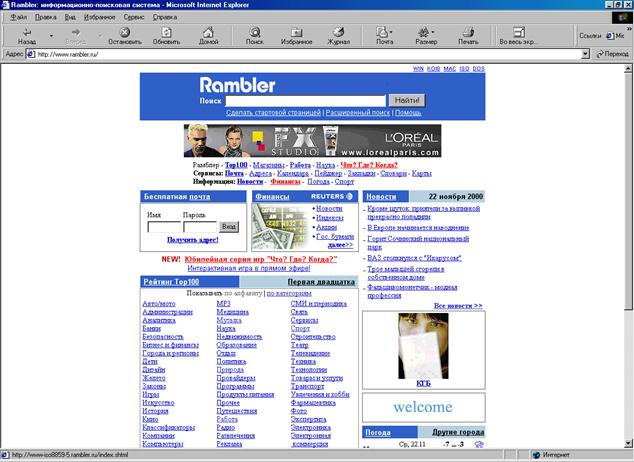Click the Рейтинг Top100 header link
This screenshot has width=634, height=462.
coord(171,282)
